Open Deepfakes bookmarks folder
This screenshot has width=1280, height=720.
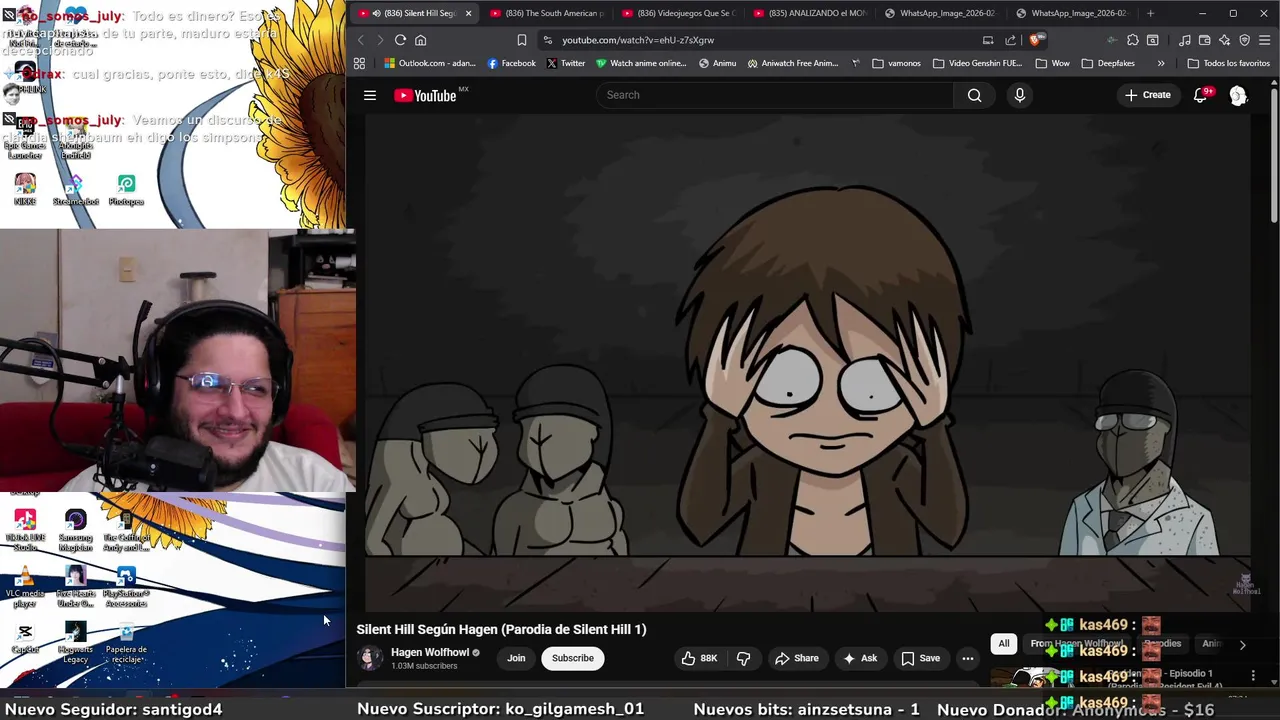point(1108,63)
